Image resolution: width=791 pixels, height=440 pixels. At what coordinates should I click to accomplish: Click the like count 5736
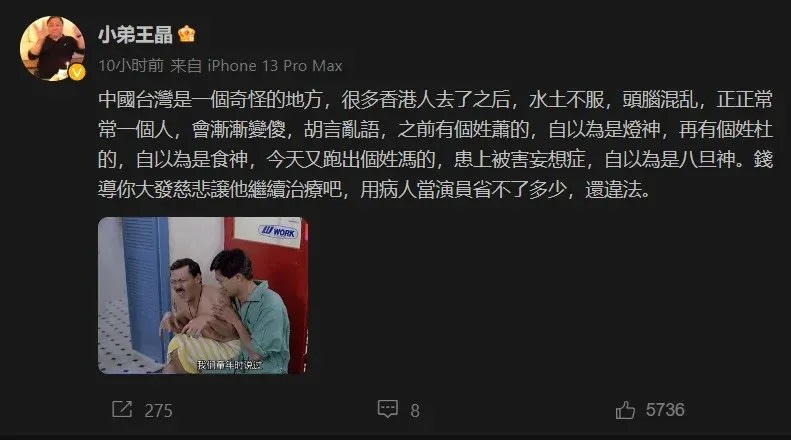[665, 410]
